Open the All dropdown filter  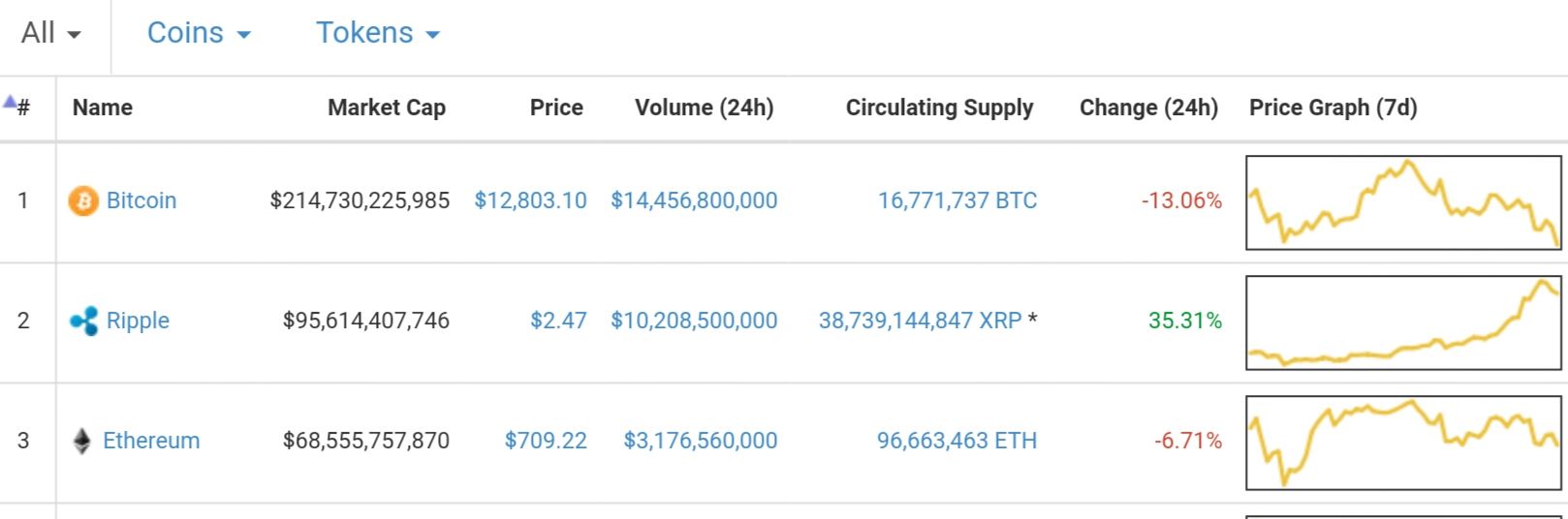click(51, 33)
